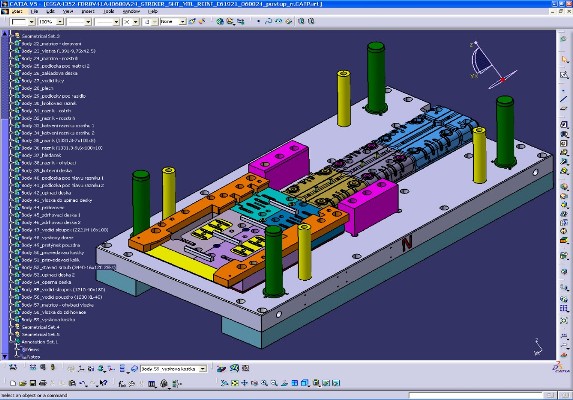Click the Select arrow on right toolbar
The width and height of the screenshot is (573, 400).
564,59
